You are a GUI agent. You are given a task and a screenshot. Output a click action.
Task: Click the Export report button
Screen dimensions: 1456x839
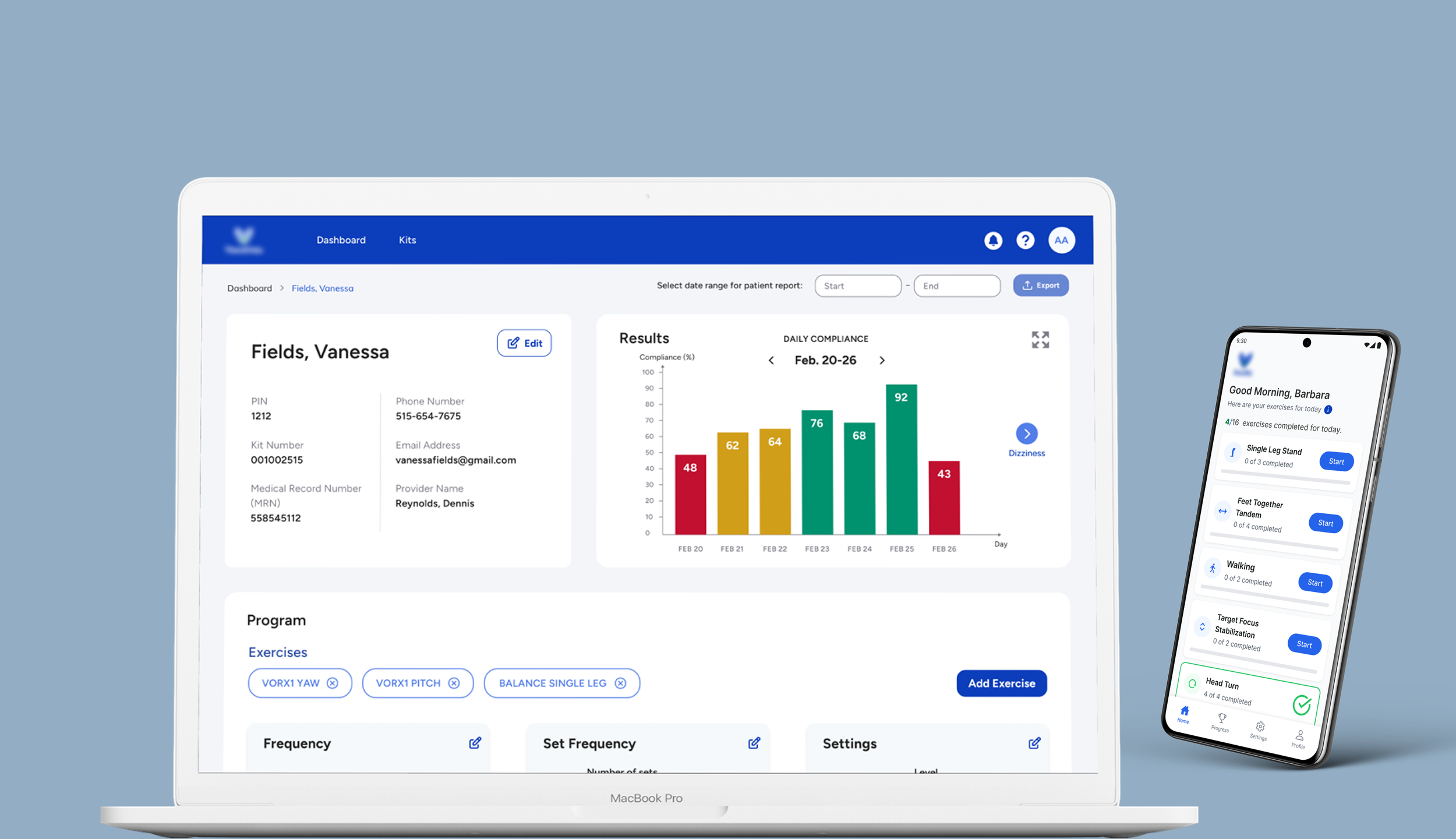point(1040,285)
